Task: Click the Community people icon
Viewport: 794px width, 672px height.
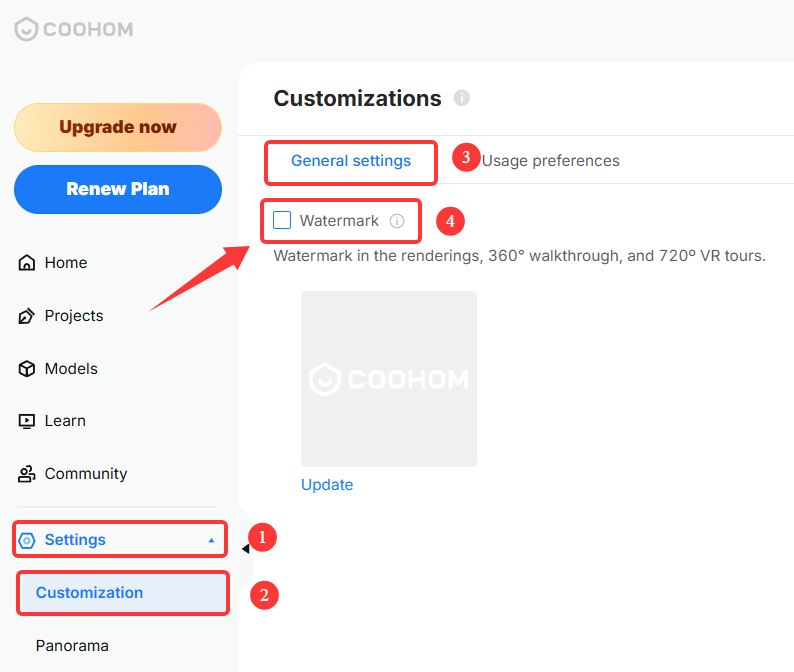Action: coord(26,474)
